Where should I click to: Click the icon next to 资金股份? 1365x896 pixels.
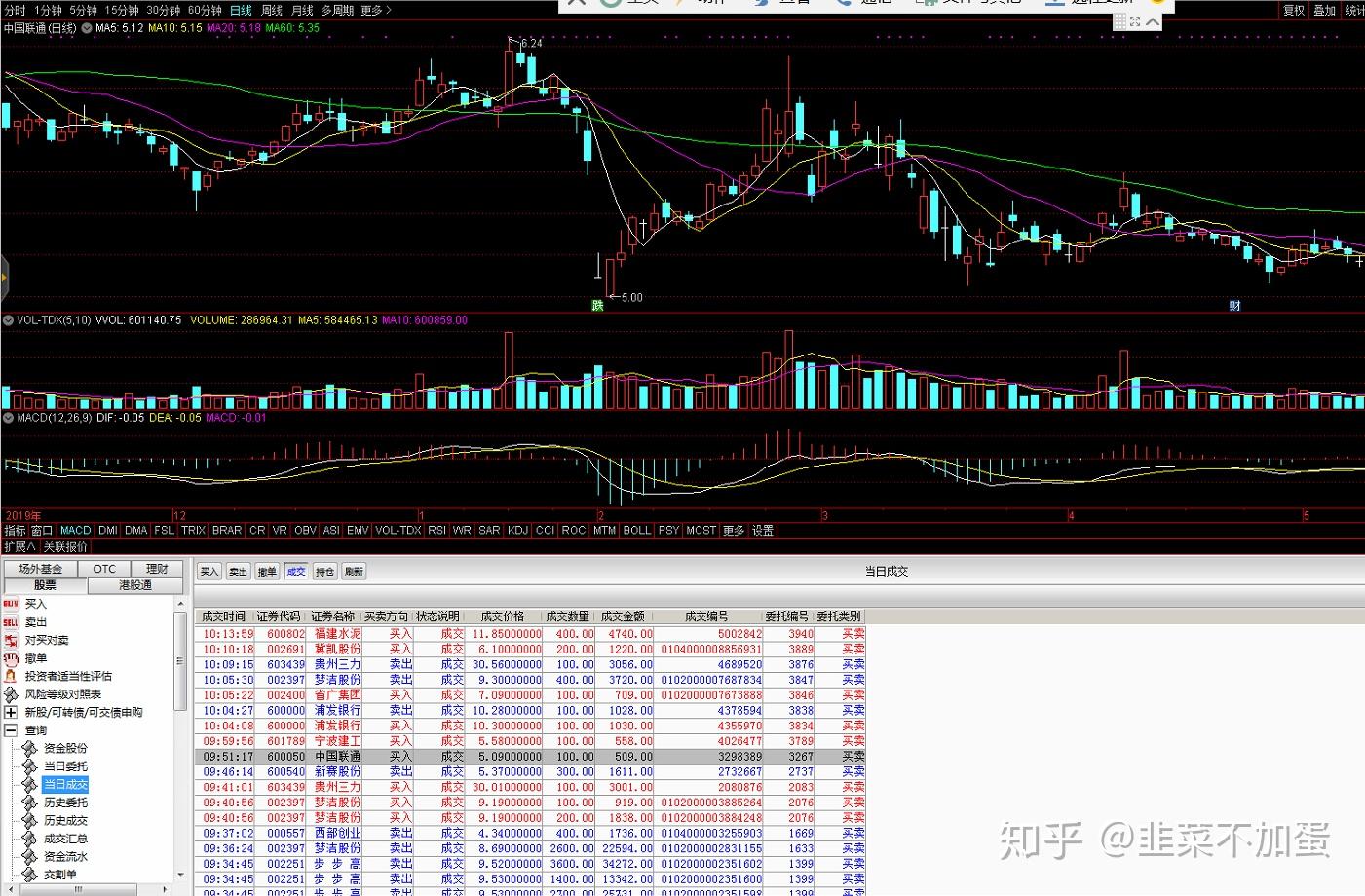tap(29, 749)
